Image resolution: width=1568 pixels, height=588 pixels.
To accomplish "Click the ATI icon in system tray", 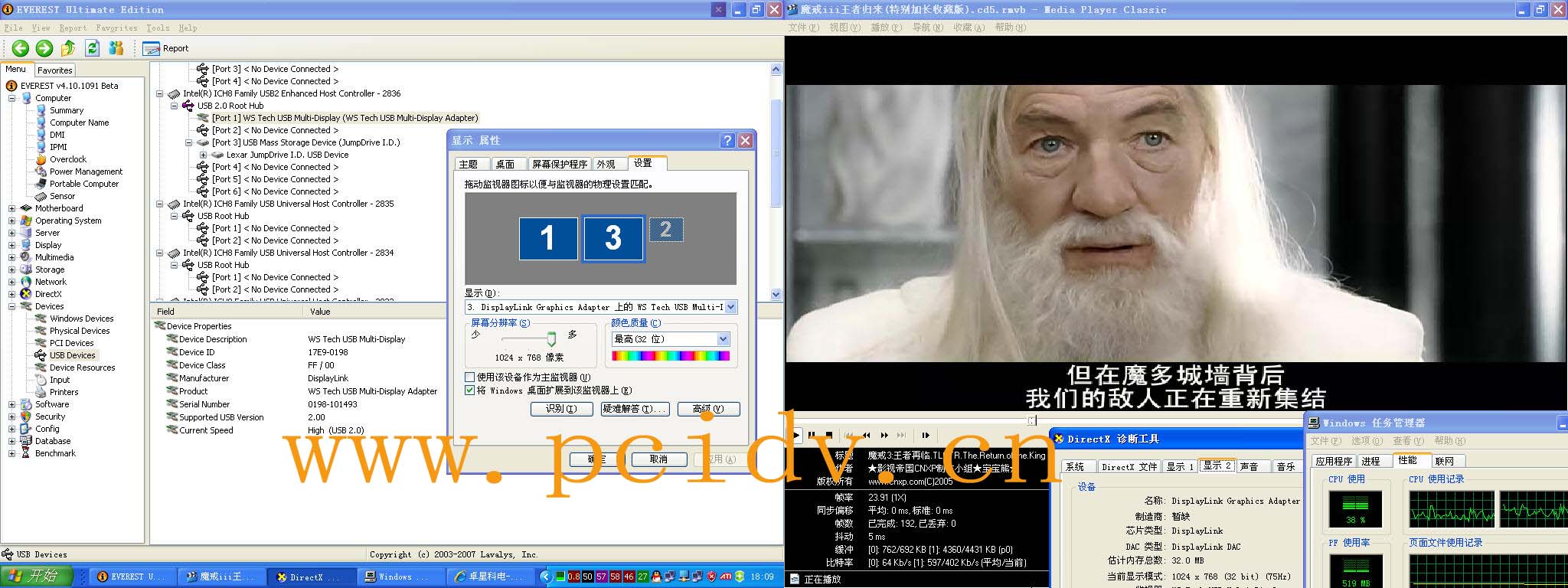I will coord(726,577).
